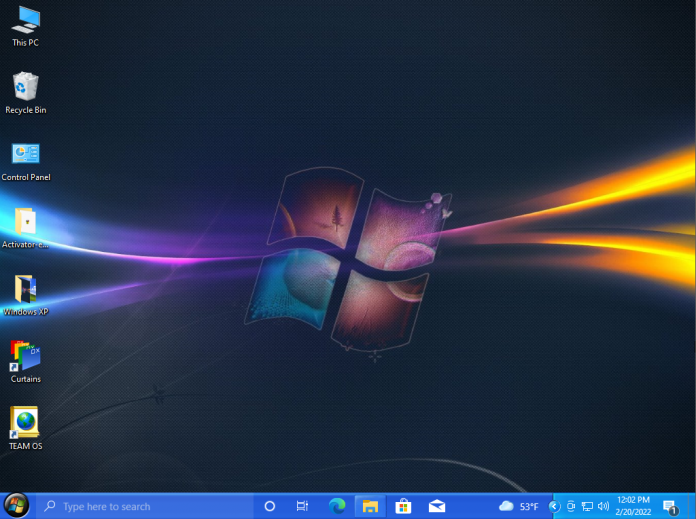Expand hidden system tray icons arrow
This screenshot has width=696, height=519.
pos(554,506)
